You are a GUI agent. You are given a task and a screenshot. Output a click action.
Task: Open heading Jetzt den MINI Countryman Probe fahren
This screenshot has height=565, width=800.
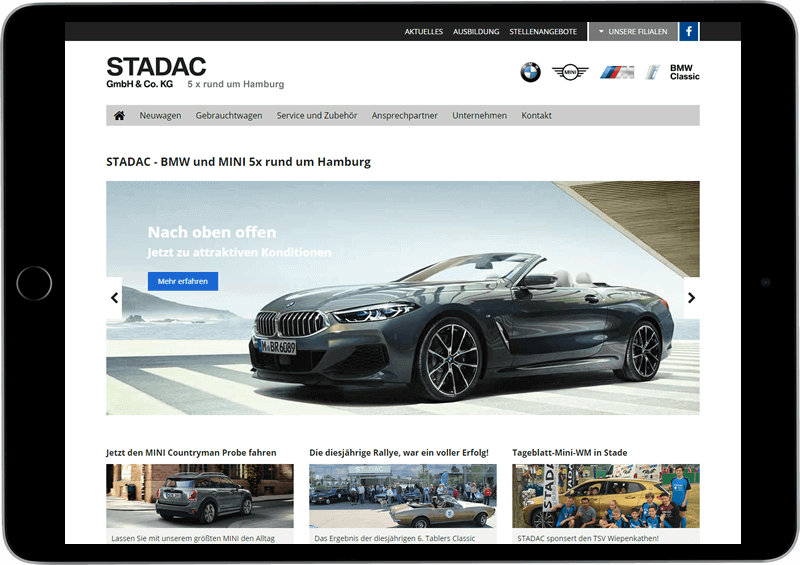click(191, 453)
